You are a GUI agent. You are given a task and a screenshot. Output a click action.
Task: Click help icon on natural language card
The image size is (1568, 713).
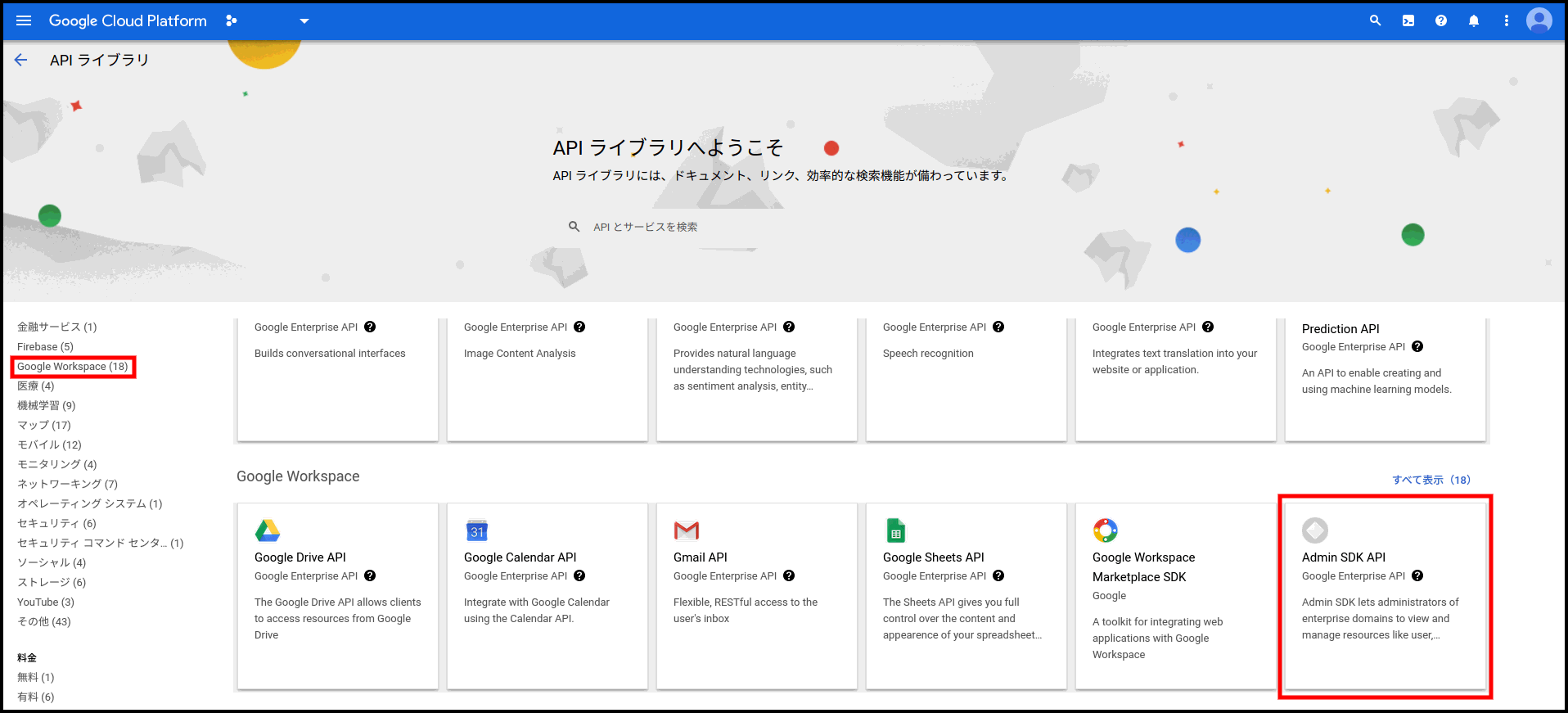pos(789,327)
